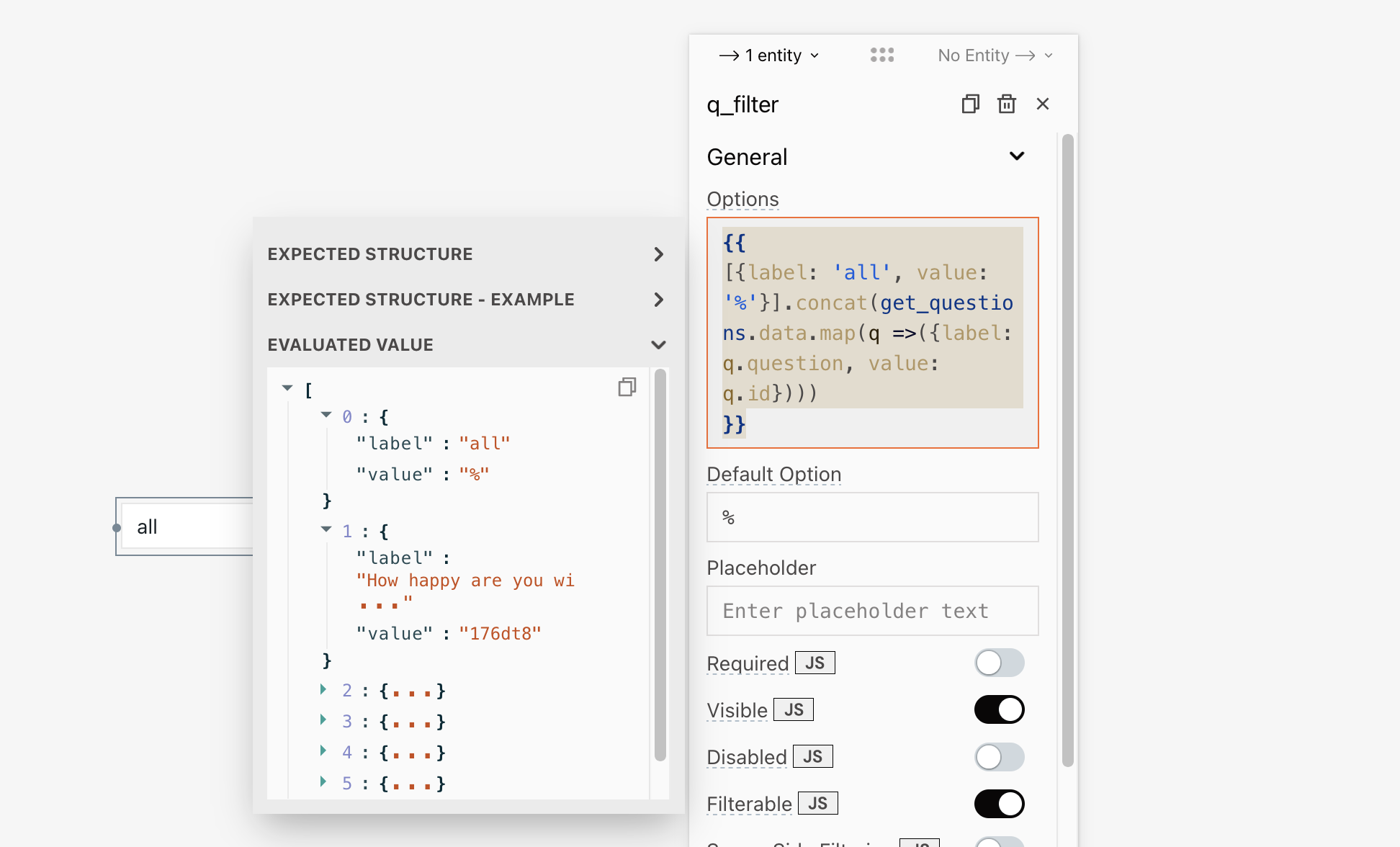Screen dimensions: 1400x847
Task: Click JS button next to Visible
Action: pos(794,709)
